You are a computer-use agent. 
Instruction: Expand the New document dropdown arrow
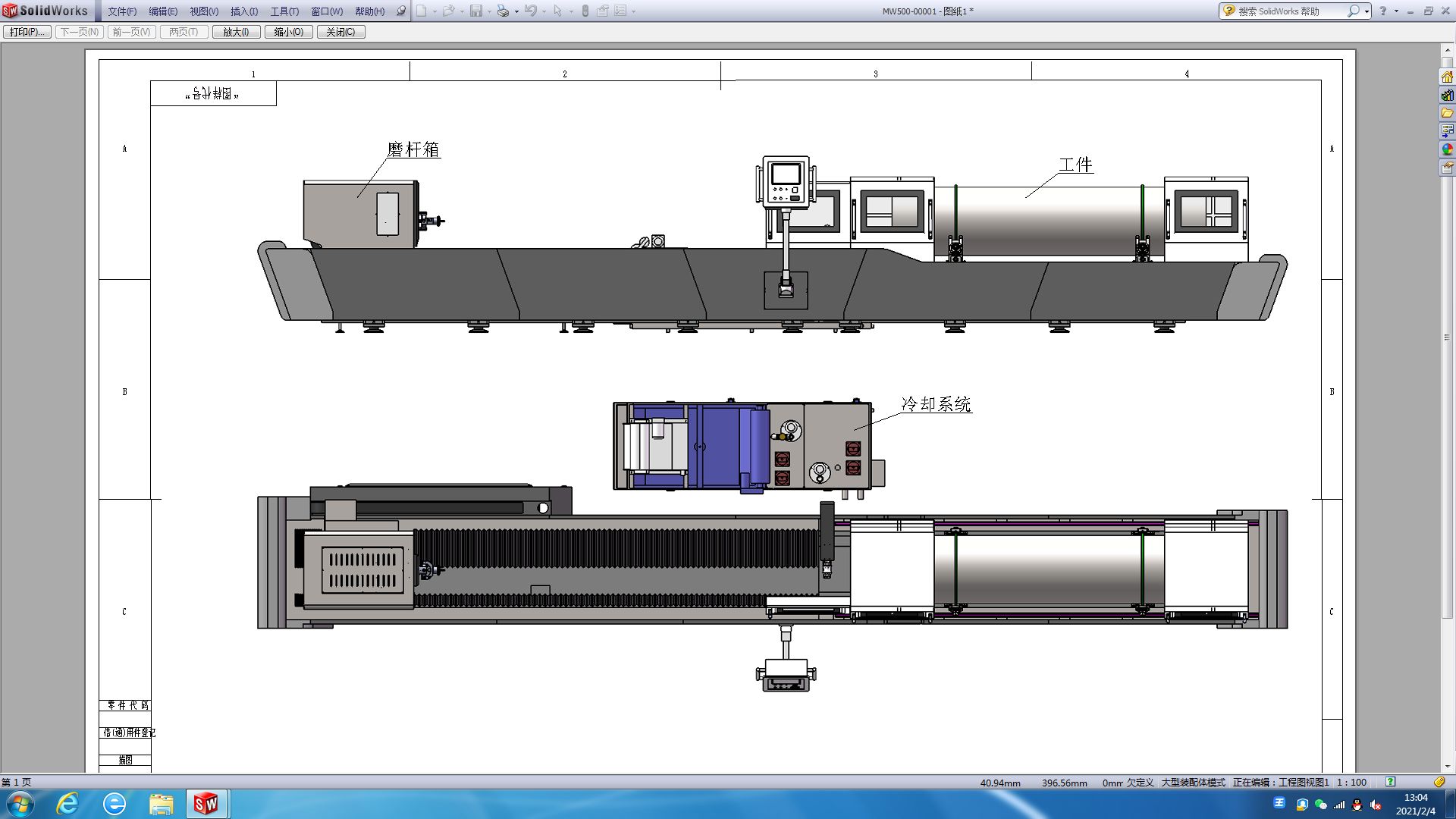[x=435, y=11]
